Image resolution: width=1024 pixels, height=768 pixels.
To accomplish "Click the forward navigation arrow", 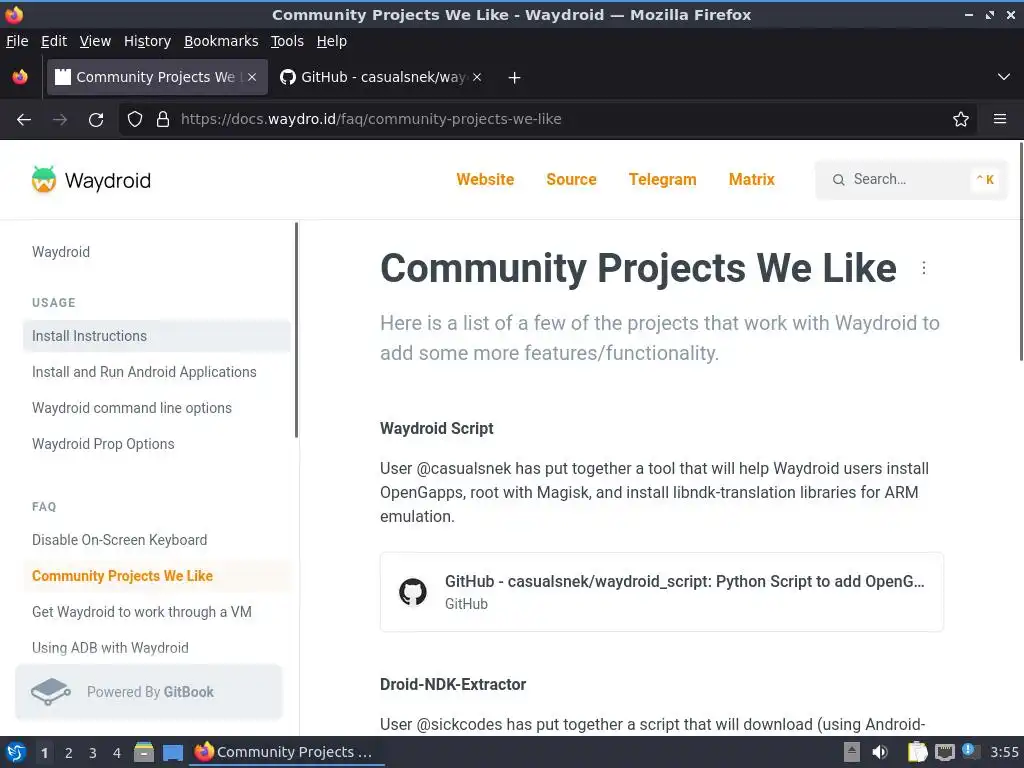I will pyautogui.click(x=59, y=120).
